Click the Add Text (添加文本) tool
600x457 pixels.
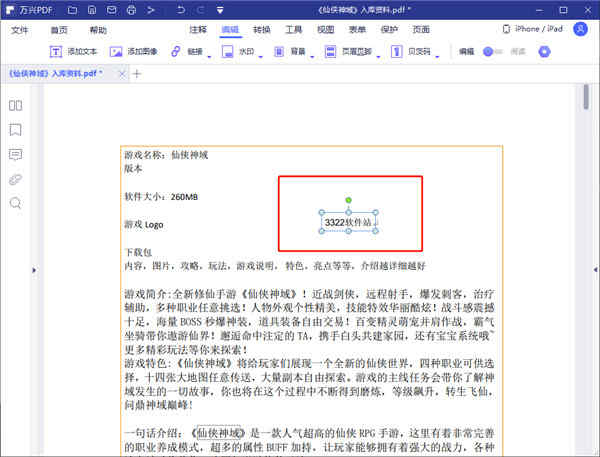coord(73,50)
